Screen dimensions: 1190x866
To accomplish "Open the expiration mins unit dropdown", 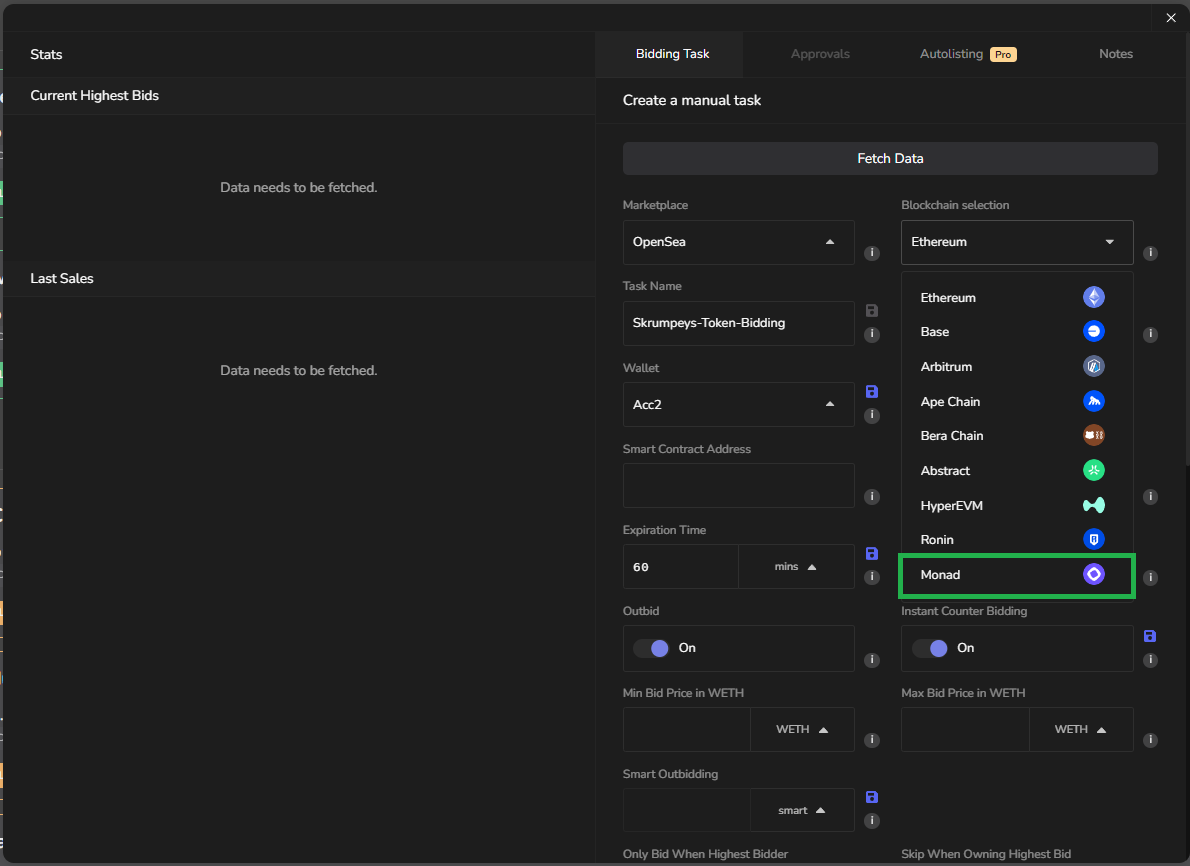I will [x=796, y=567].
